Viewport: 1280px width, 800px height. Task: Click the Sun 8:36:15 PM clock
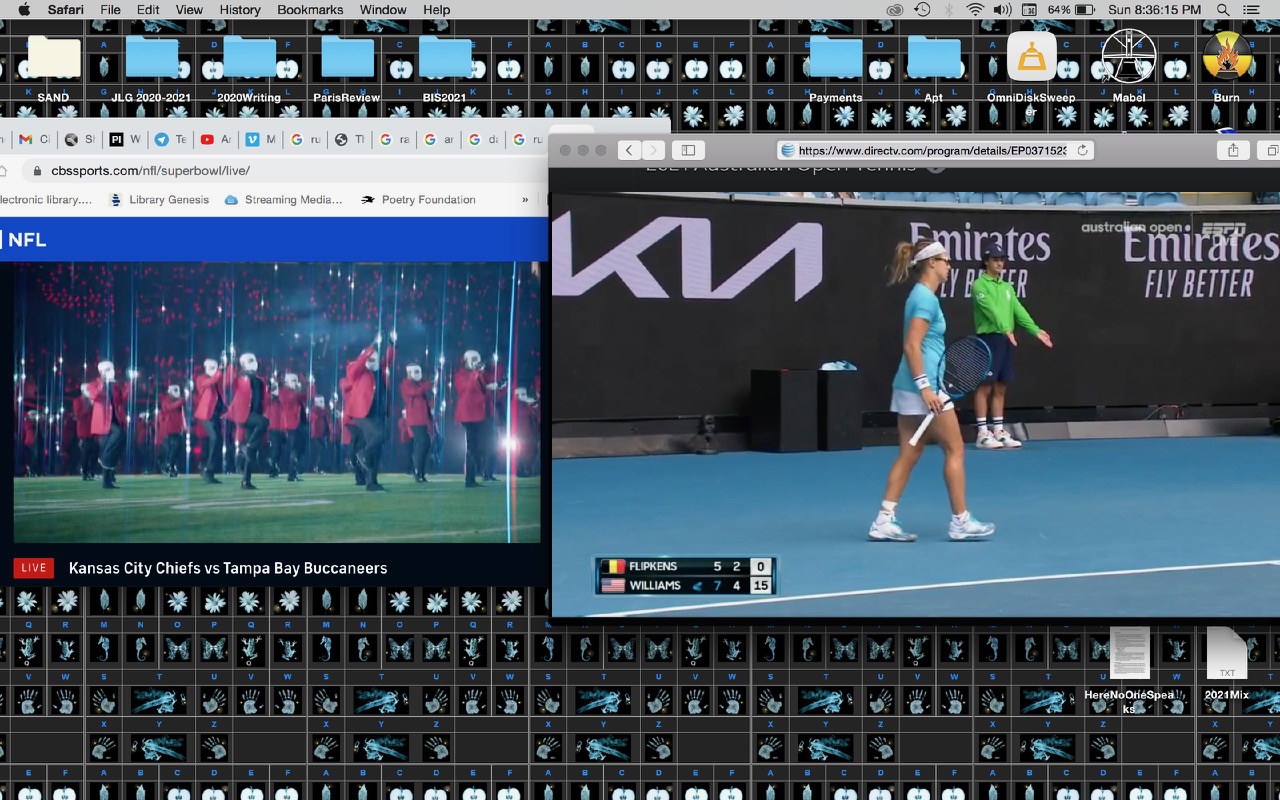click(1154, 10)
